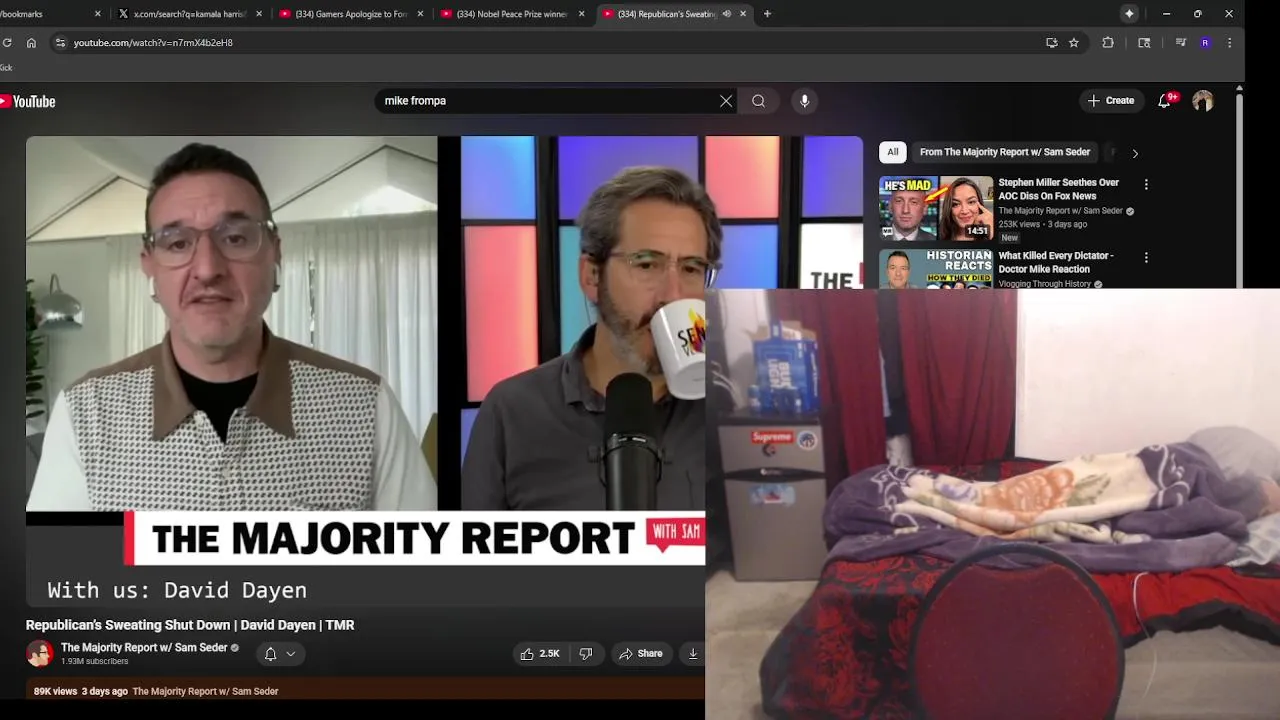The image size is (1280, 720).
Task: Close the x.com search tab
Action: (259, 14)
